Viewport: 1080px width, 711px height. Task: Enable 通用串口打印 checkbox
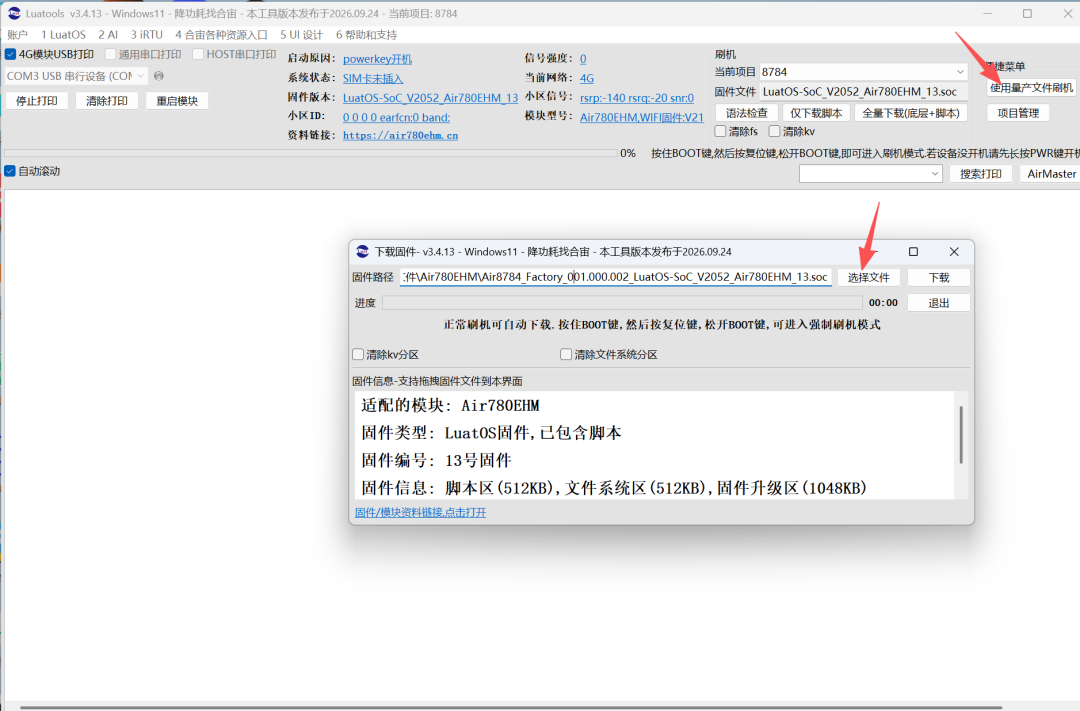tap(110, 54)
